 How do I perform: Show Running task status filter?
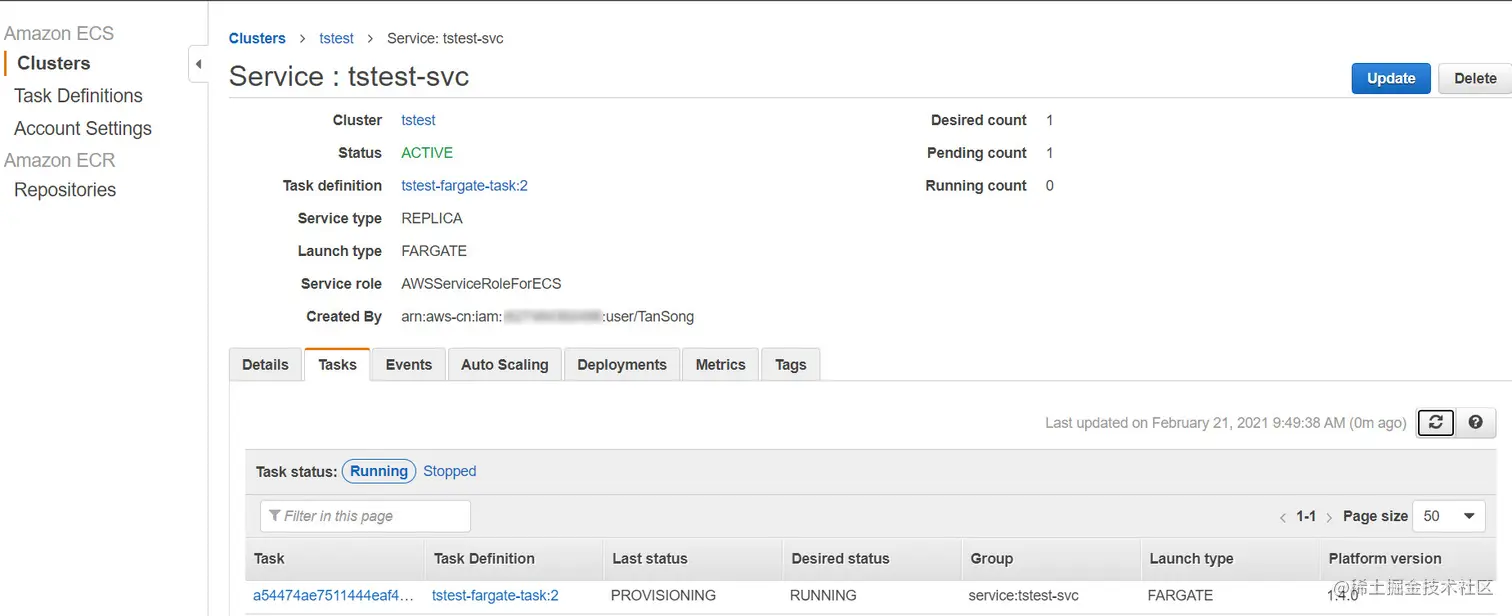coord(379,471)
